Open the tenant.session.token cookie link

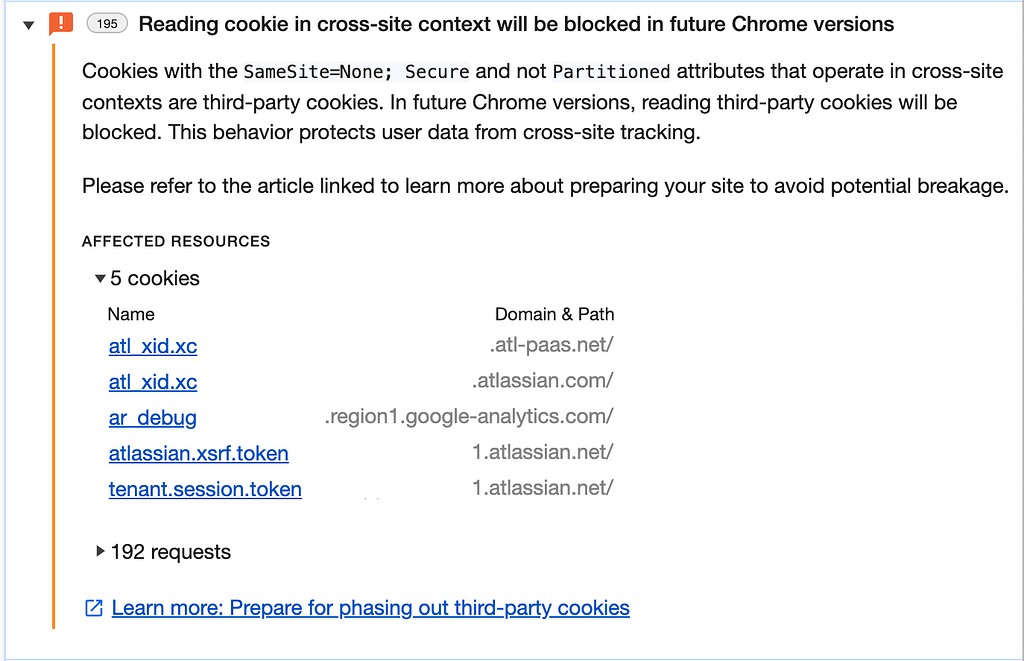point(205,489)
